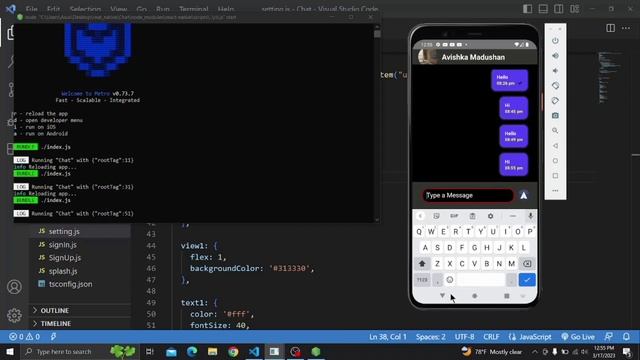The width and height of the screenshot is (640, 360).
Task: Open the View menu
Action: click(118, 9)
